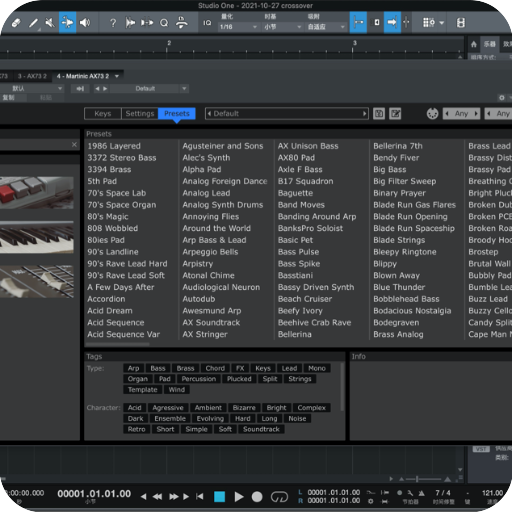Open the 默认 dropdown

pos(32,89)
